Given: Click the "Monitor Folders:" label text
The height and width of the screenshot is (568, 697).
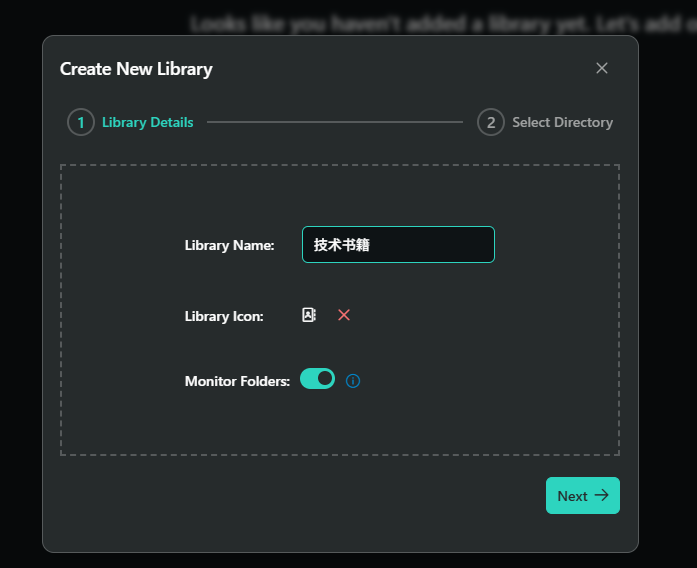Looking at the screenshot, I should [x=237, y=381].
